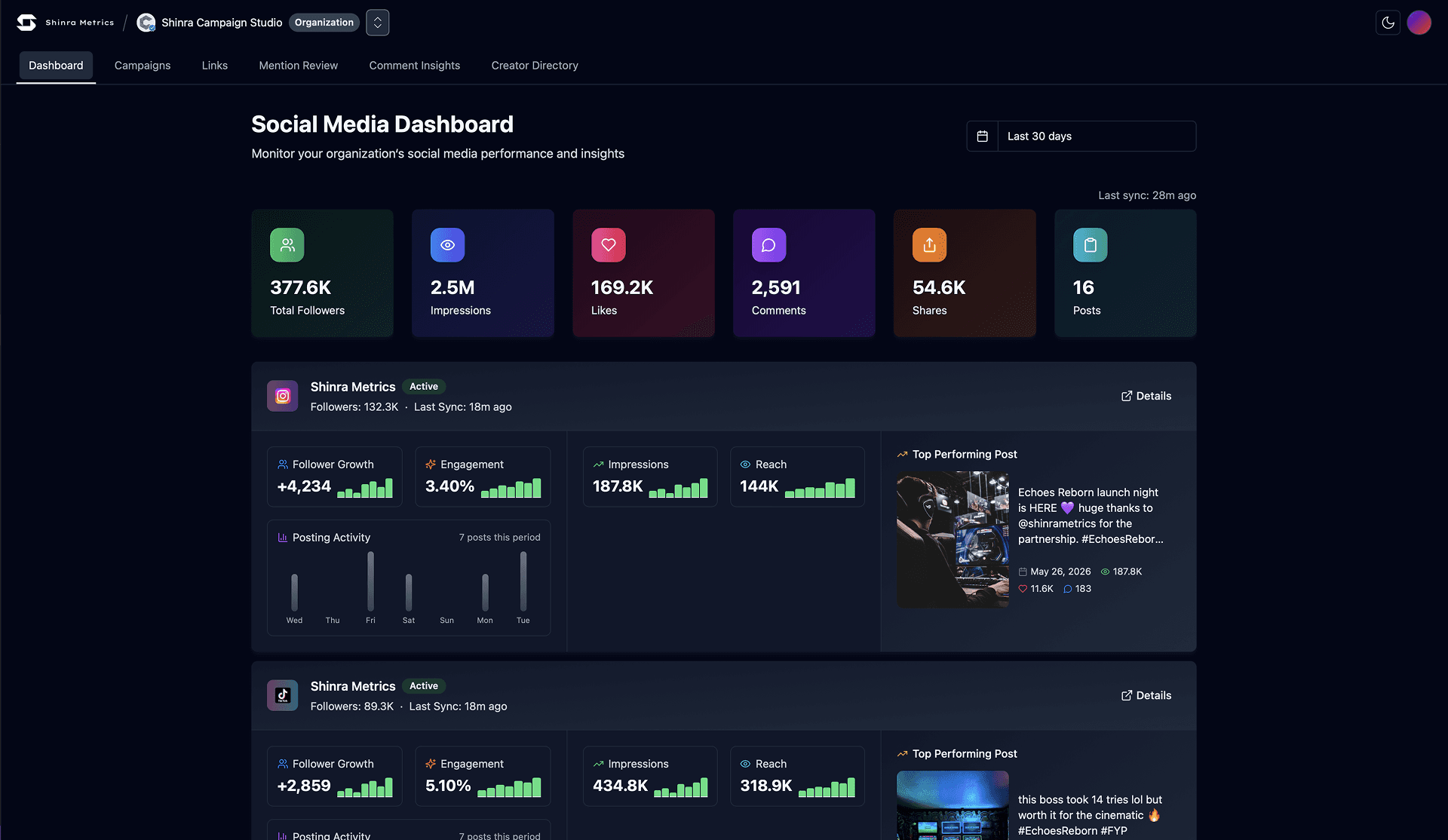Viewport: 1448px width, 840px height.
Task: Click the TikTok Follower Growth +2,859 card
Action: click(335, 776)
